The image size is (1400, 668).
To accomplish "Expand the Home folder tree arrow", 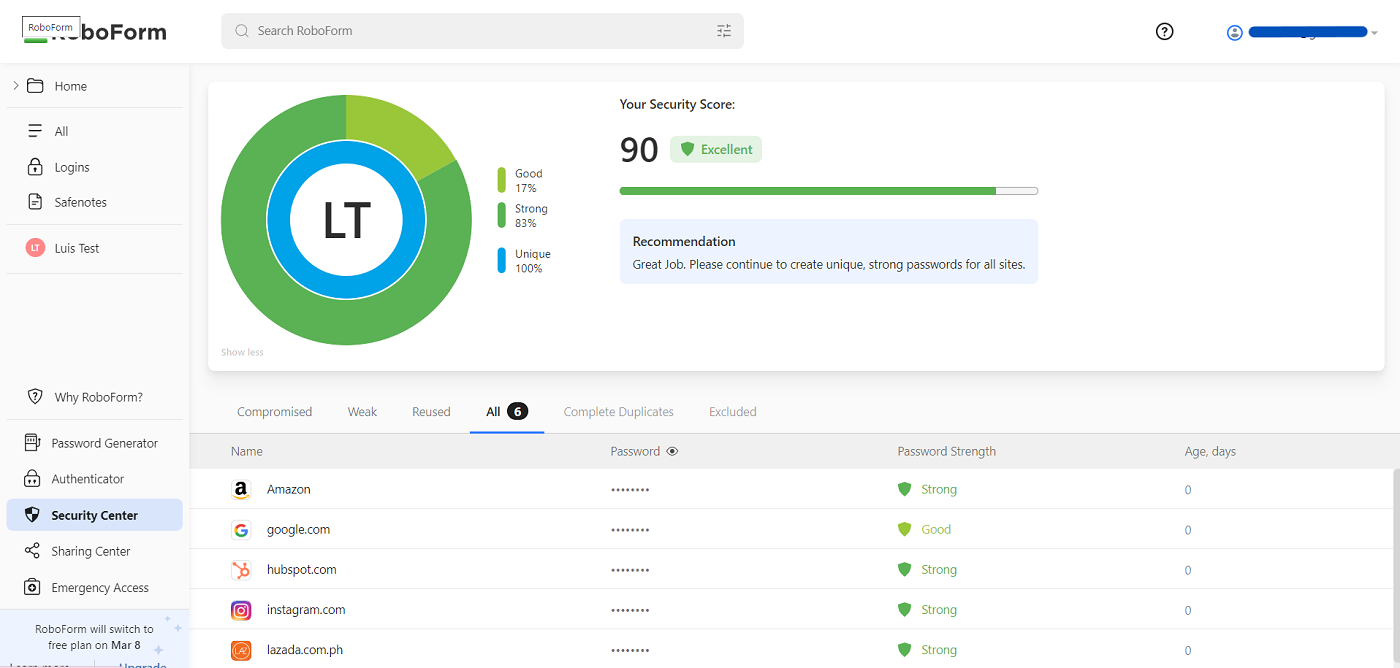I will pyautogui.click(x=16, y=86).
